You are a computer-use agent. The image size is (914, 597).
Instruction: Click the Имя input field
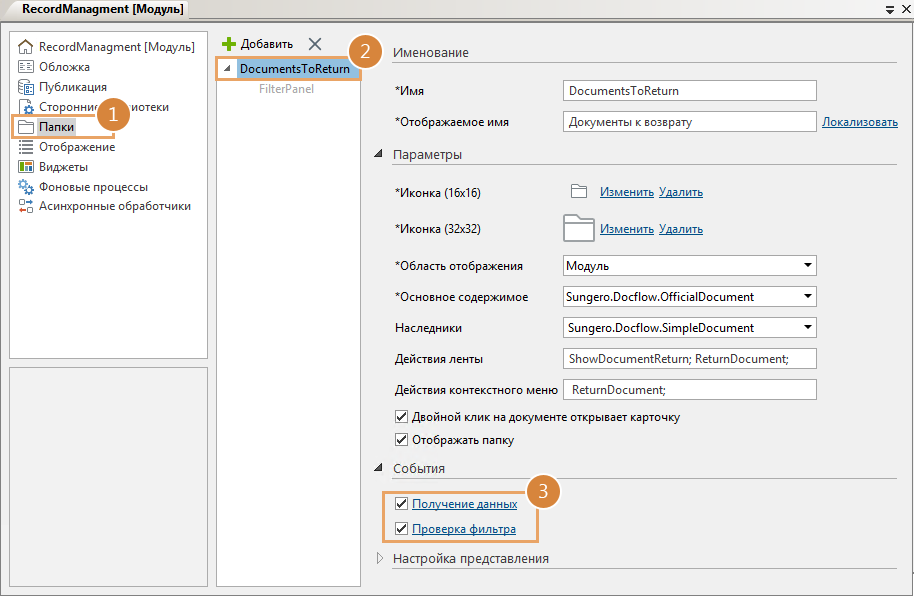tap(689, 91)
